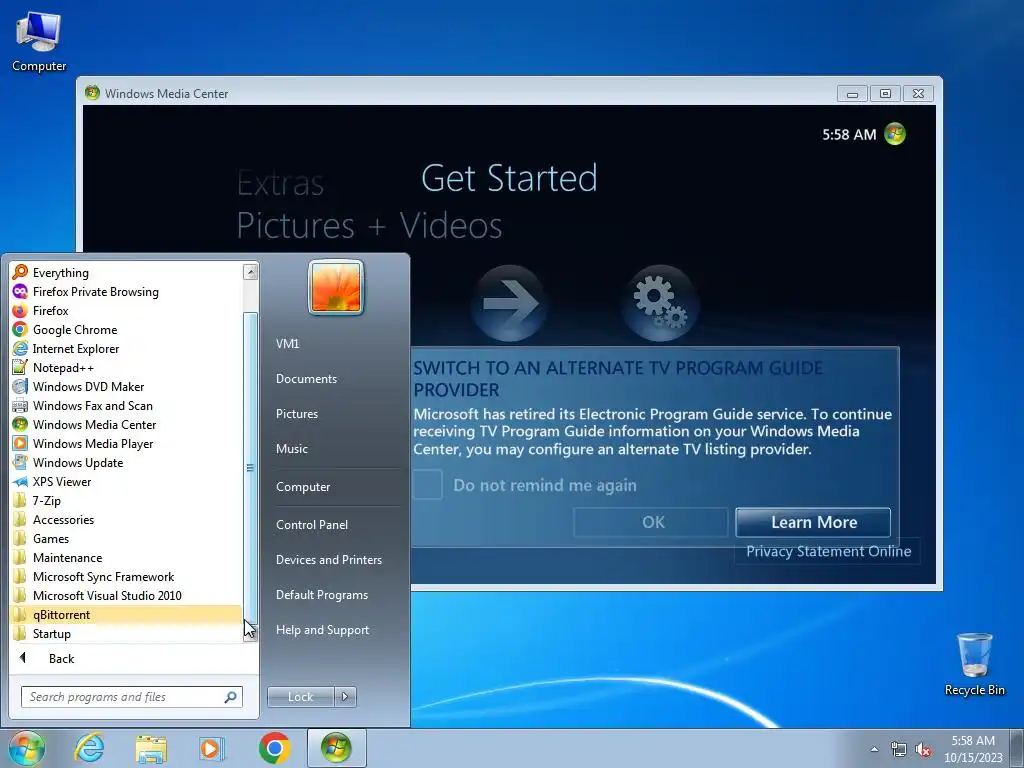Select Pictures + Videos in Media Center
1024x768 pixels.
coord(369,226)
